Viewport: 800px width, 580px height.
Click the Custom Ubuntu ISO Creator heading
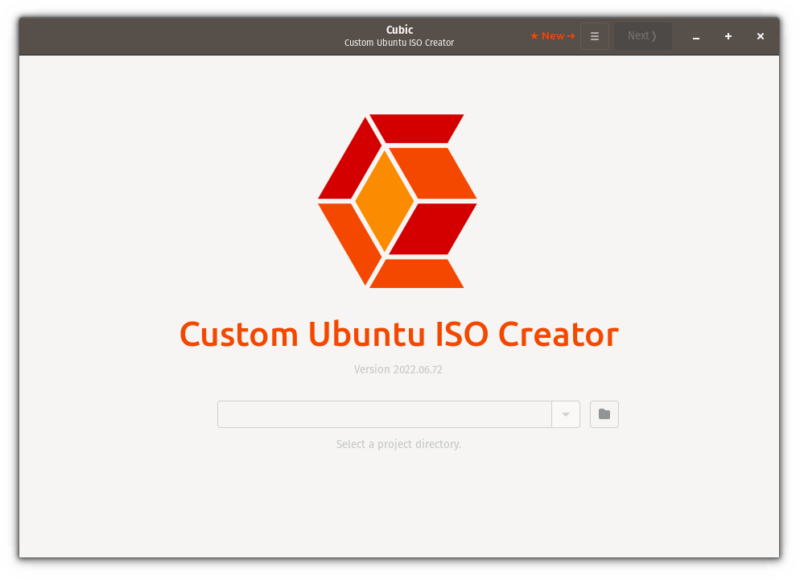click(x=399, y=334)
